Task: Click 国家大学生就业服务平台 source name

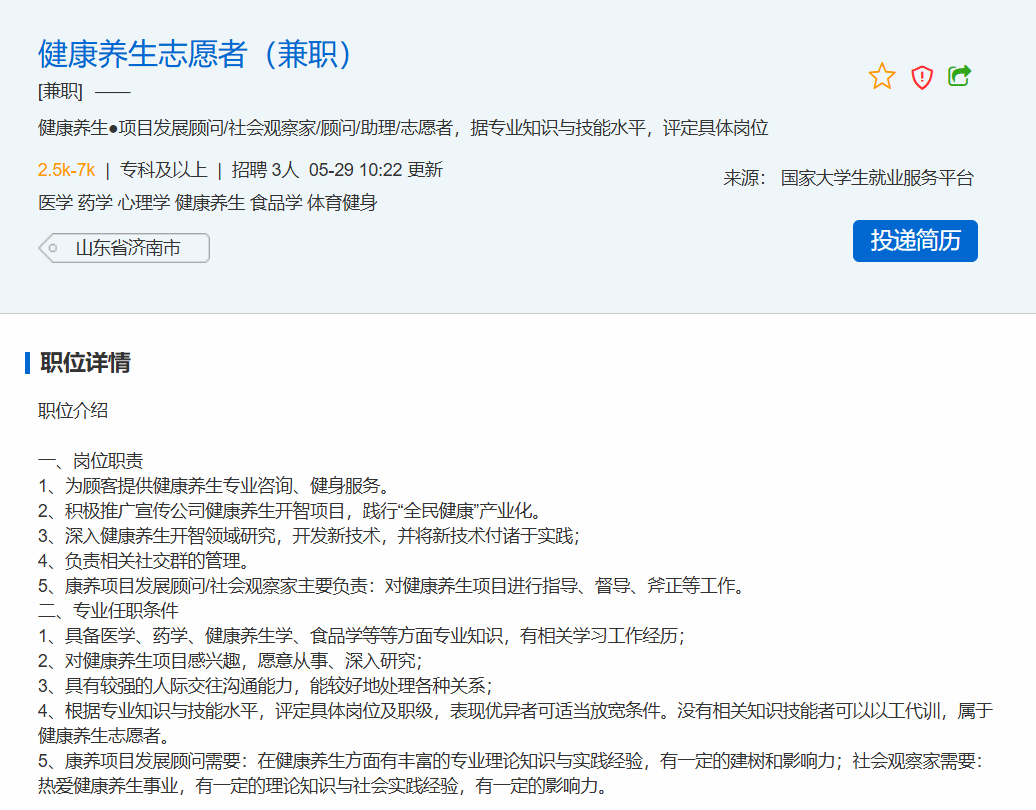Action: point(876,178)
